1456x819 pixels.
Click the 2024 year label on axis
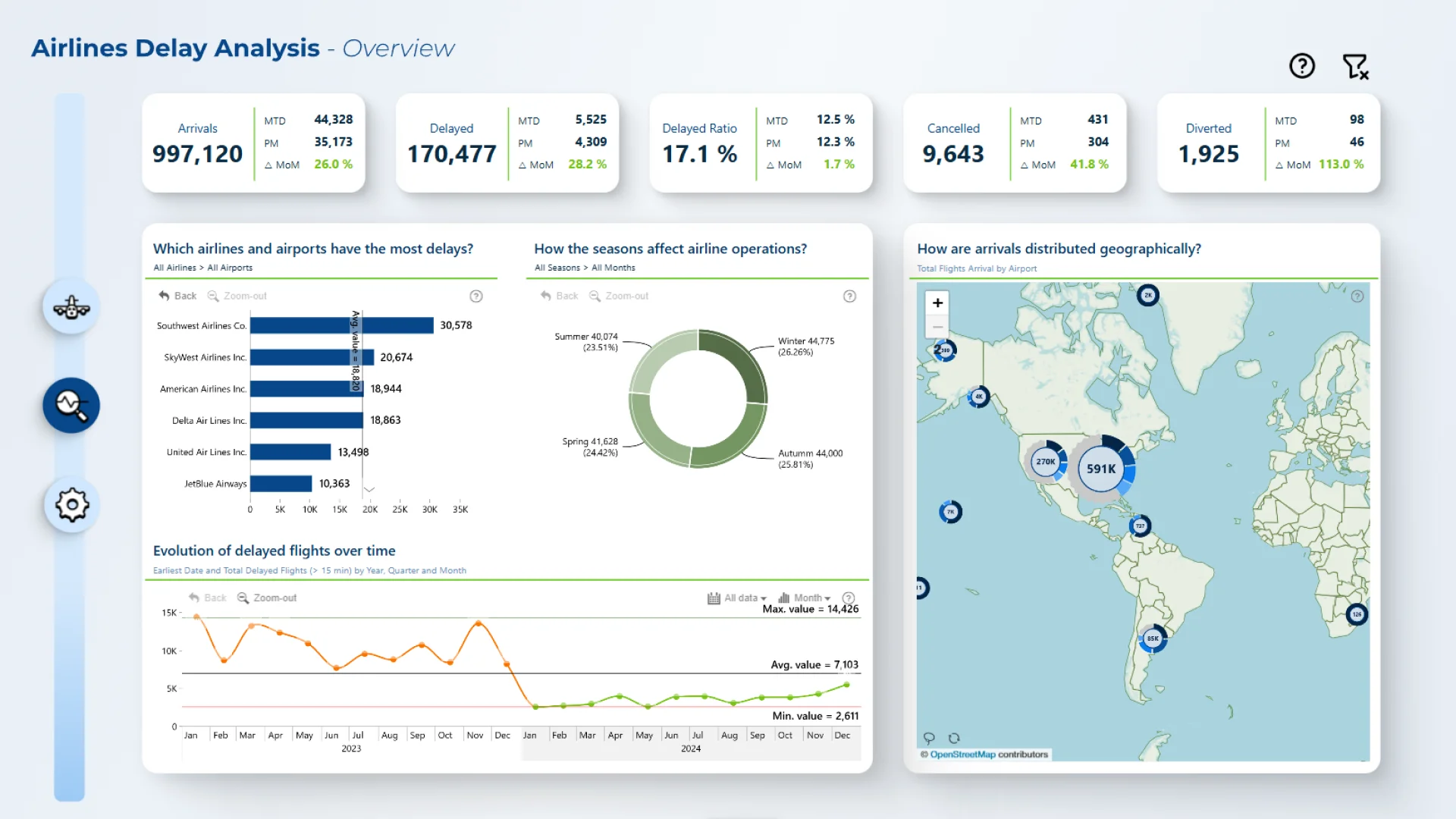click(x=691, y=748)
